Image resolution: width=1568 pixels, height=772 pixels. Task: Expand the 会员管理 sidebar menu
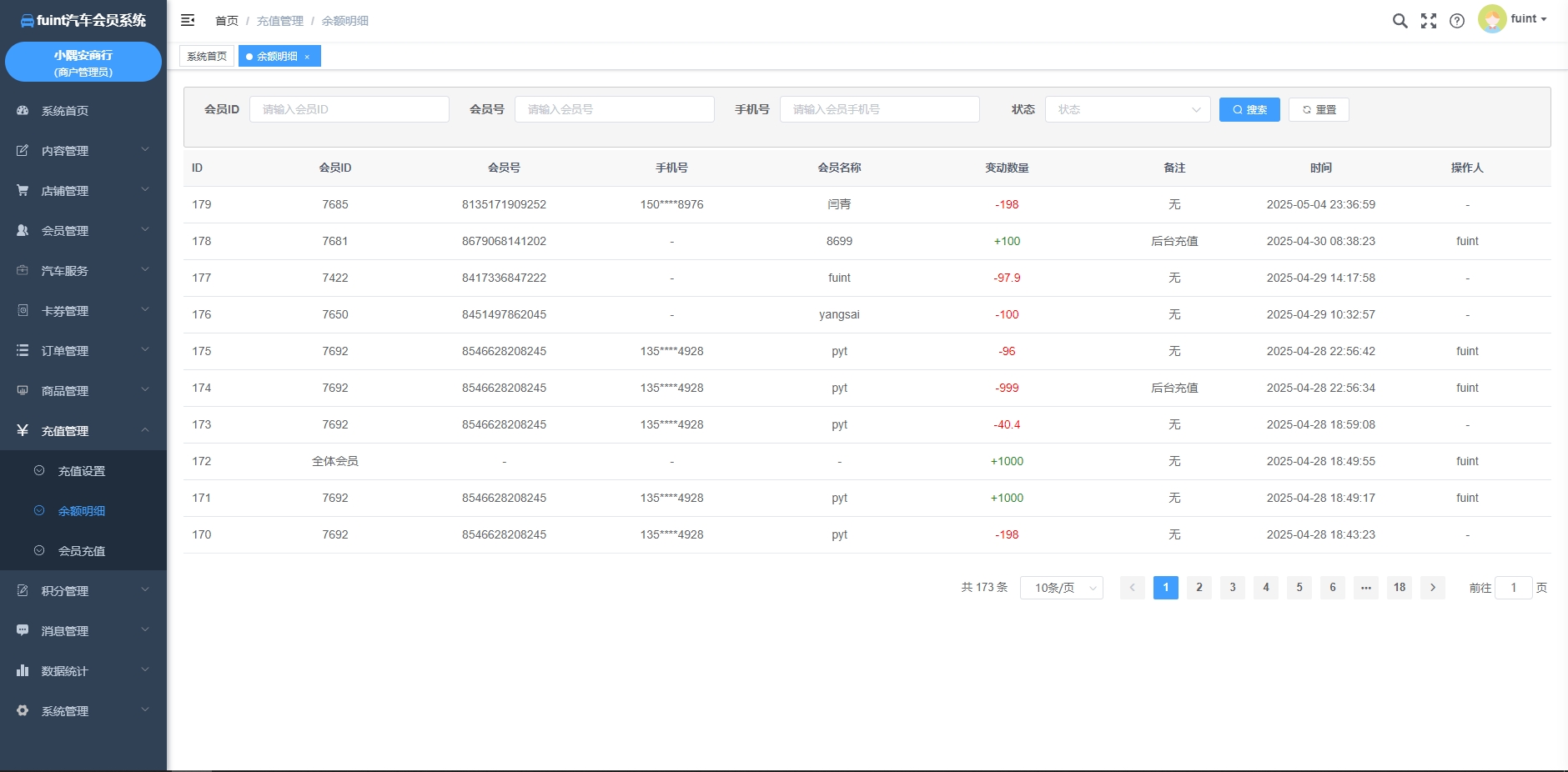(x=83, y=231)
